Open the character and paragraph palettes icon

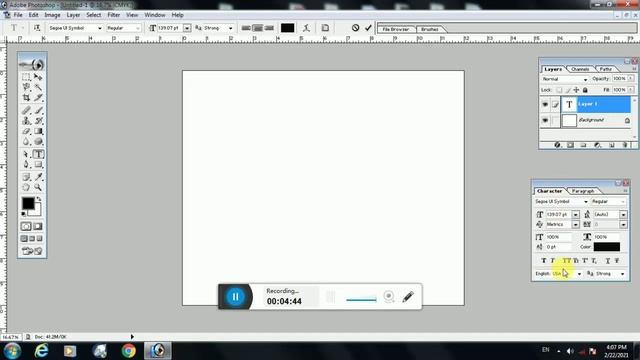[325, 28]
